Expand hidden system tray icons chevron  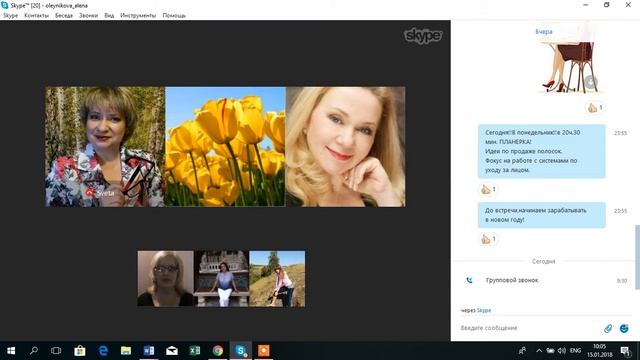click(539, 351)
